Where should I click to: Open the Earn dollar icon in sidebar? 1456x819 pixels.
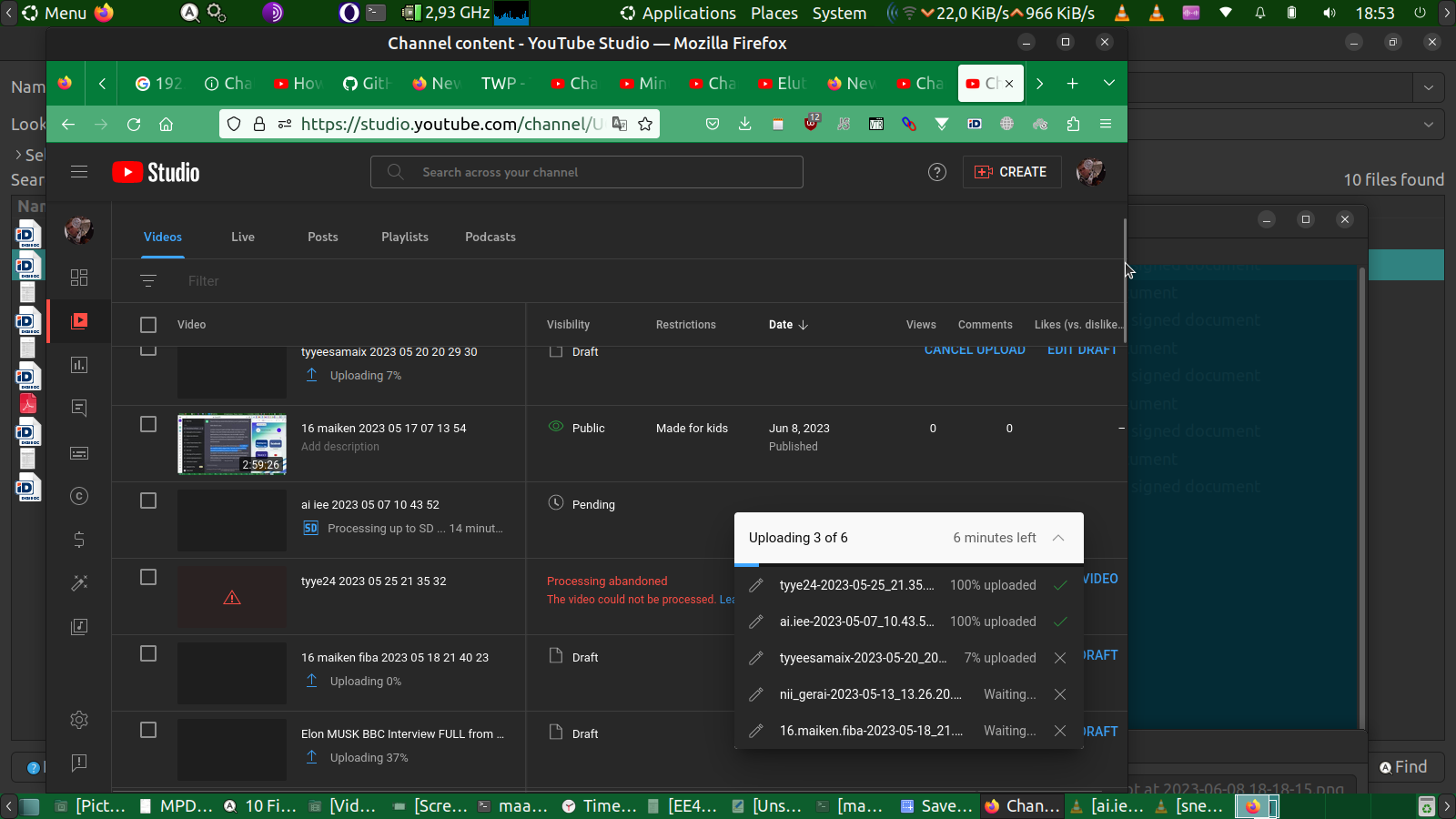79,540
